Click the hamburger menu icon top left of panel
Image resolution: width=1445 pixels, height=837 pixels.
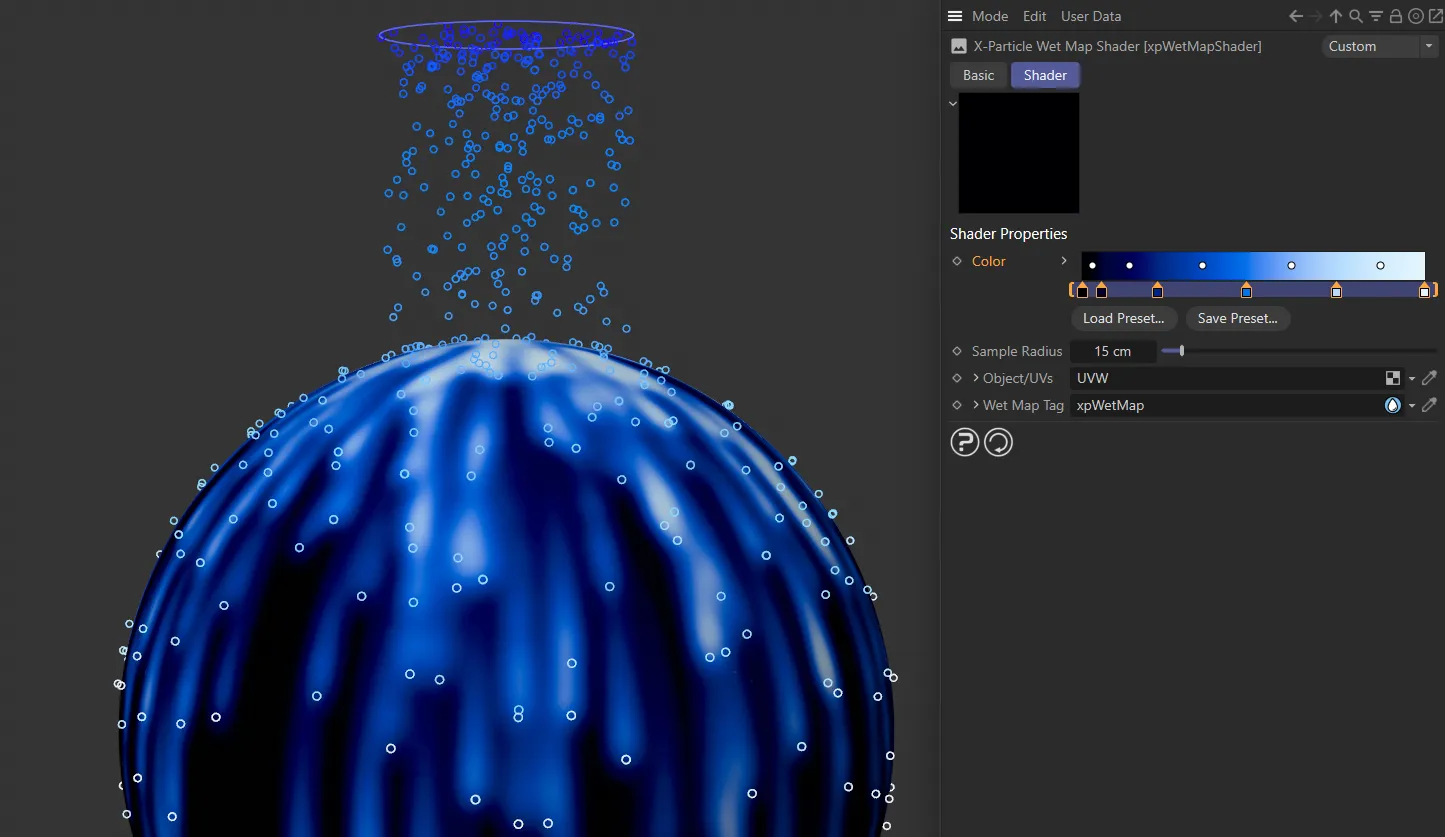[x=955, y=16]
